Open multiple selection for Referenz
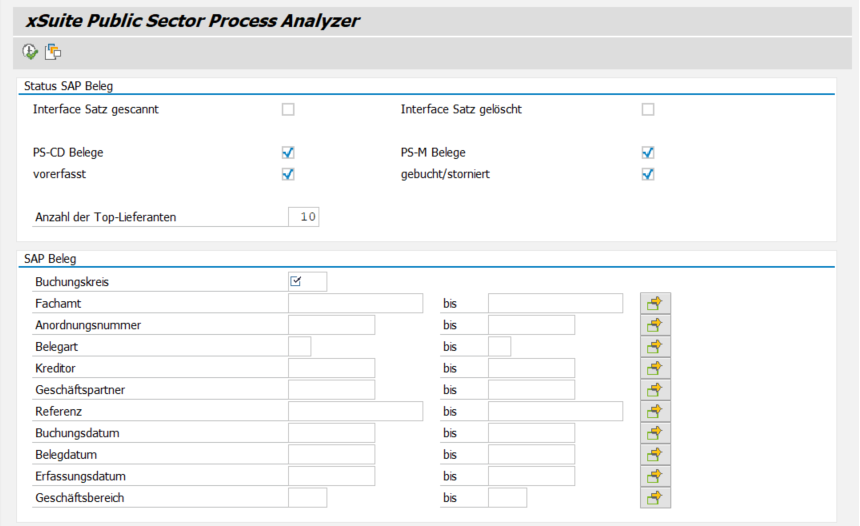The image size is (860, 526). [655, 411]
